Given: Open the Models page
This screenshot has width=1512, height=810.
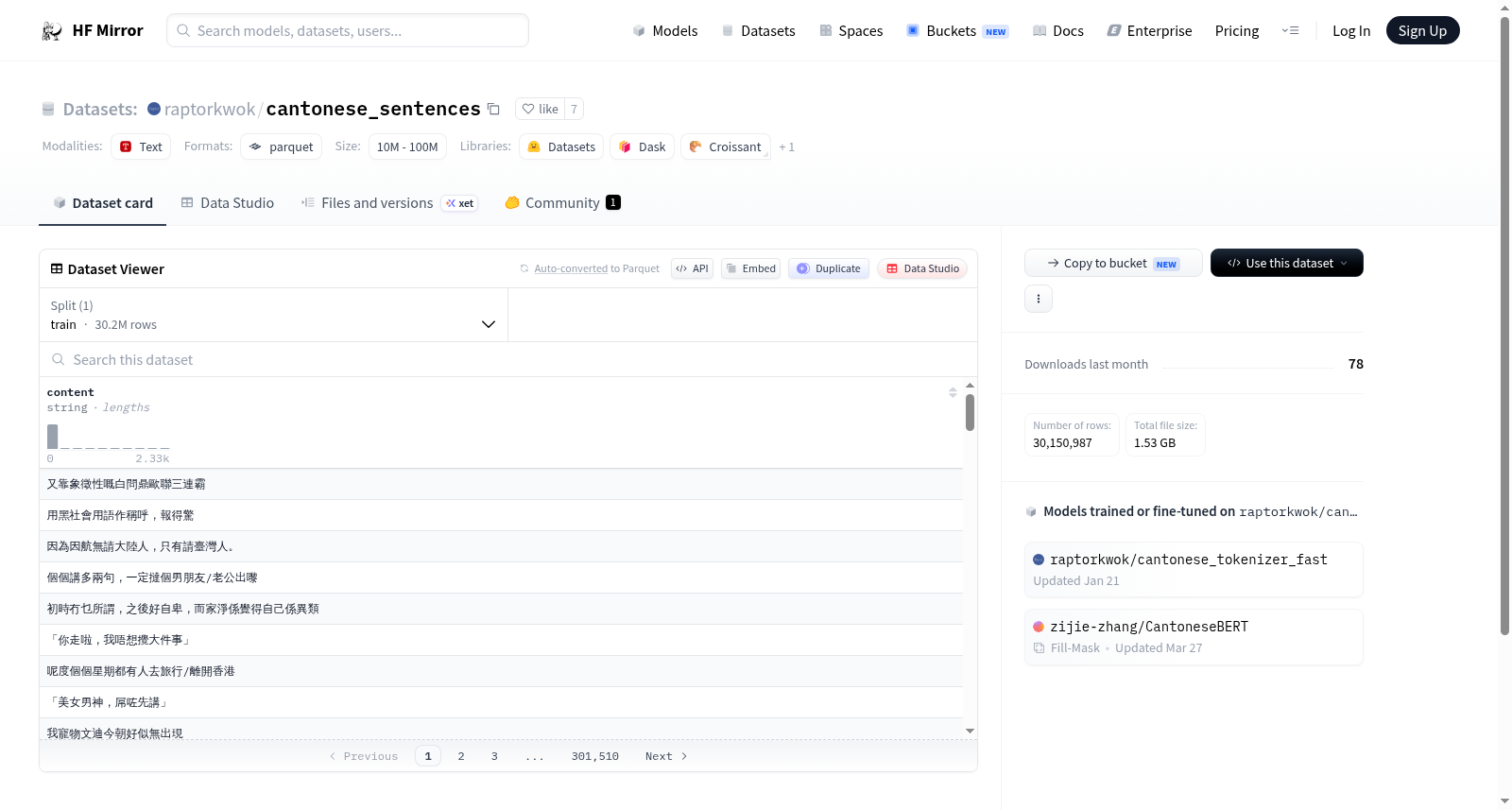Looking at the screenshot, I should point(665,31).
